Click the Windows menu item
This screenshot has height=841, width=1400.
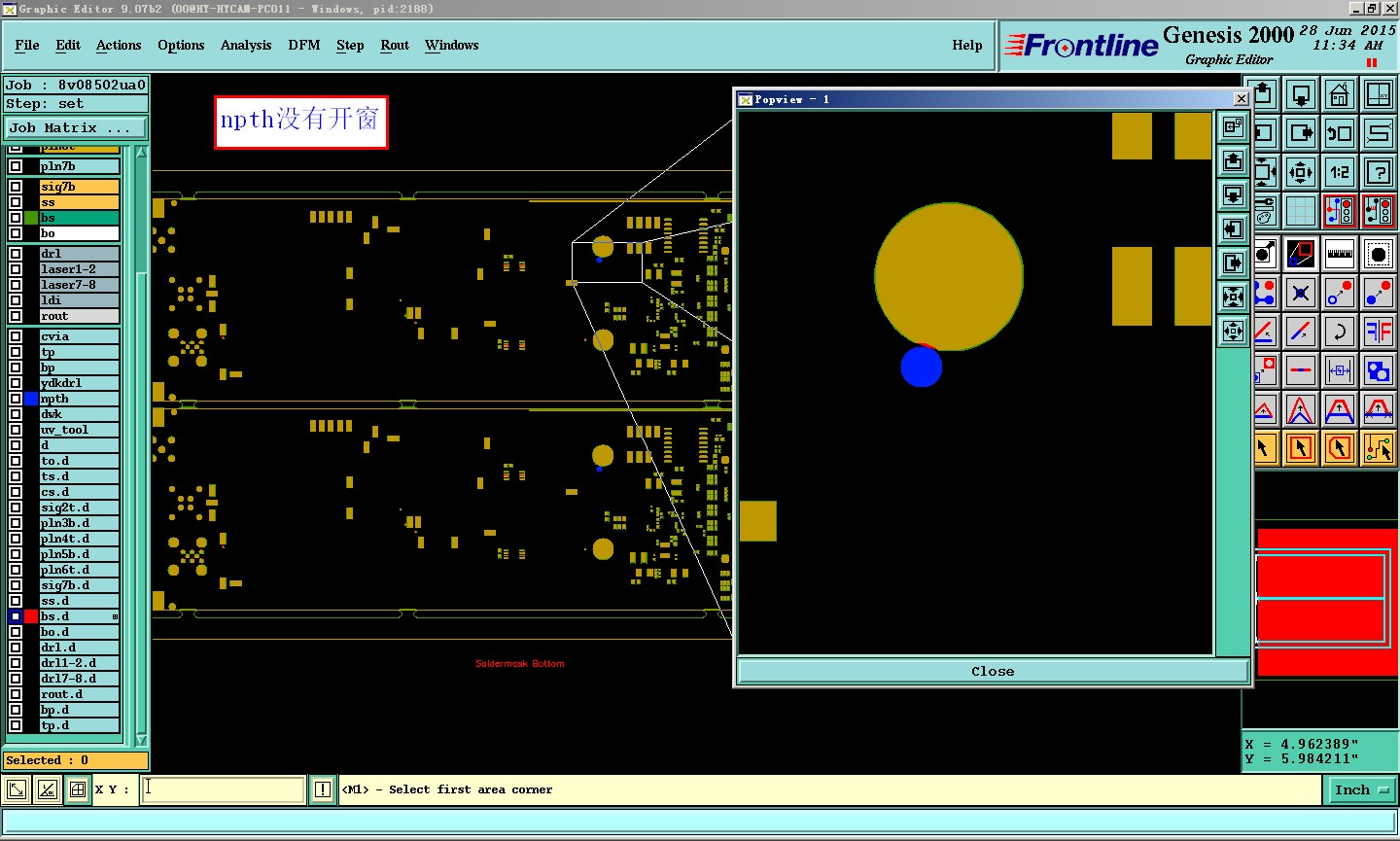click(x=452, y=45)
